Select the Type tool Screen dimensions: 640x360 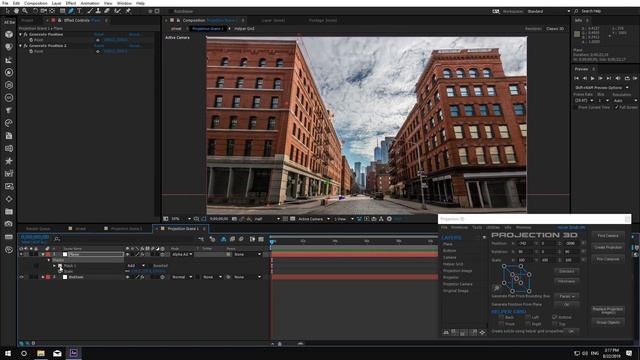(80, 11)
